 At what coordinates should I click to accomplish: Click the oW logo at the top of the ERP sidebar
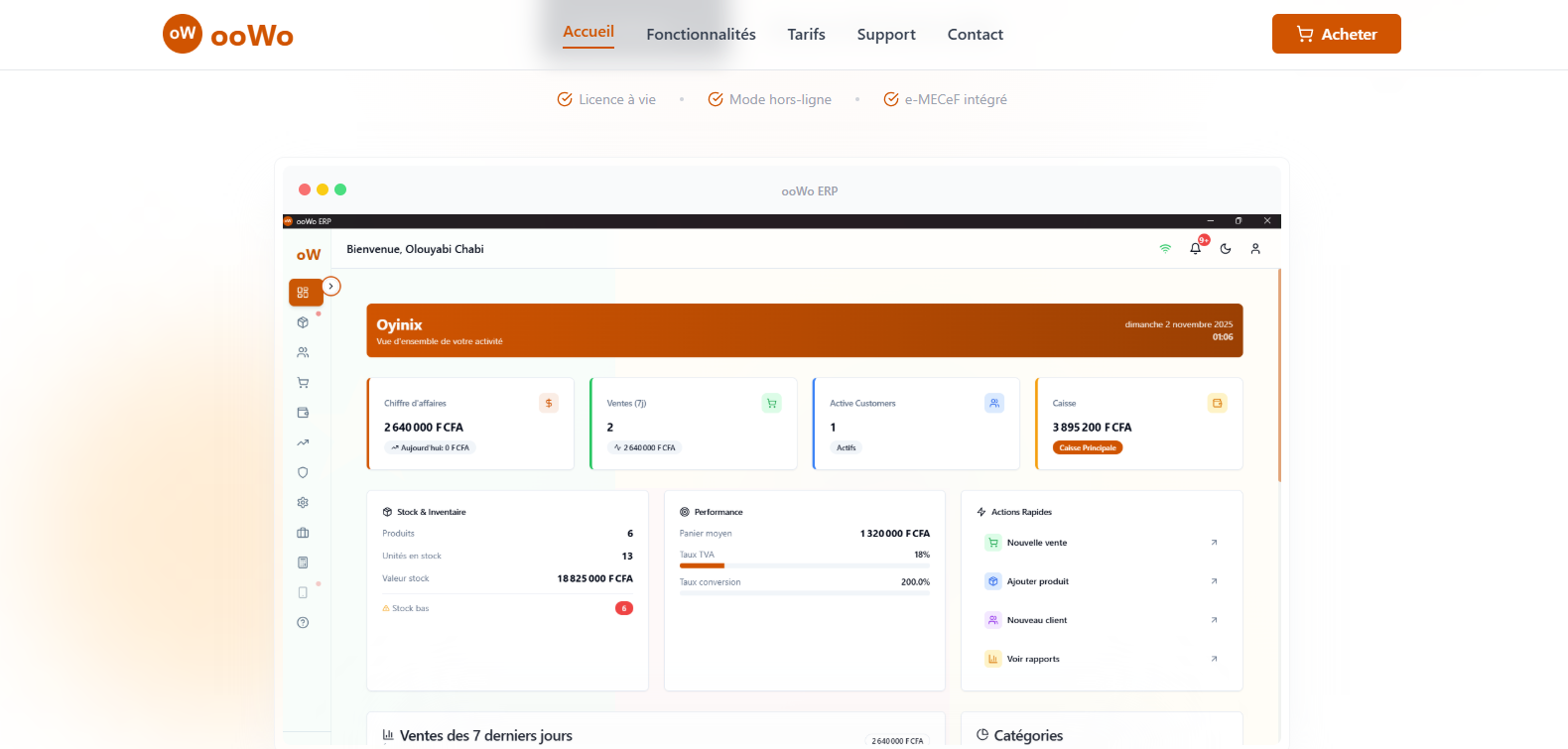click(x=309, y=255)
